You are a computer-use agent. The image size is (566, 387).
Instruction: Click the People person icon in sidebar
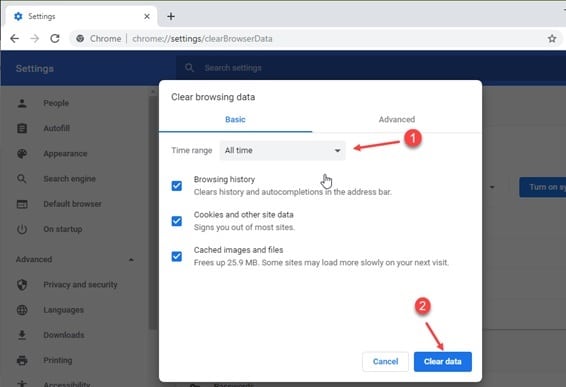pos(22,103)
